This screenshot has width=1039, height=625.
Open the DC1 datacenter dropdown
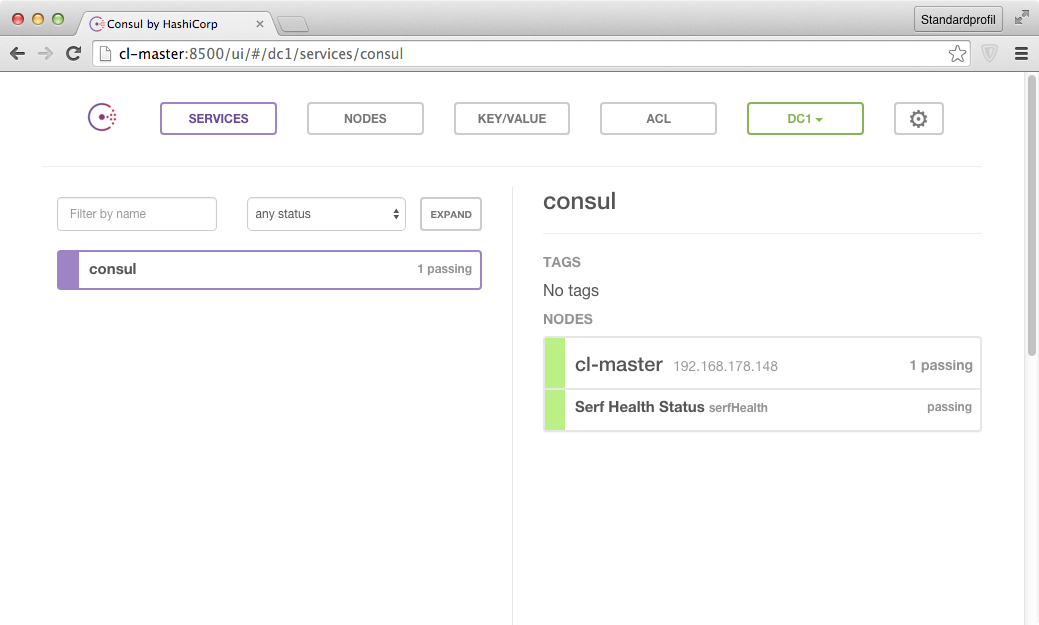[804, 119]
